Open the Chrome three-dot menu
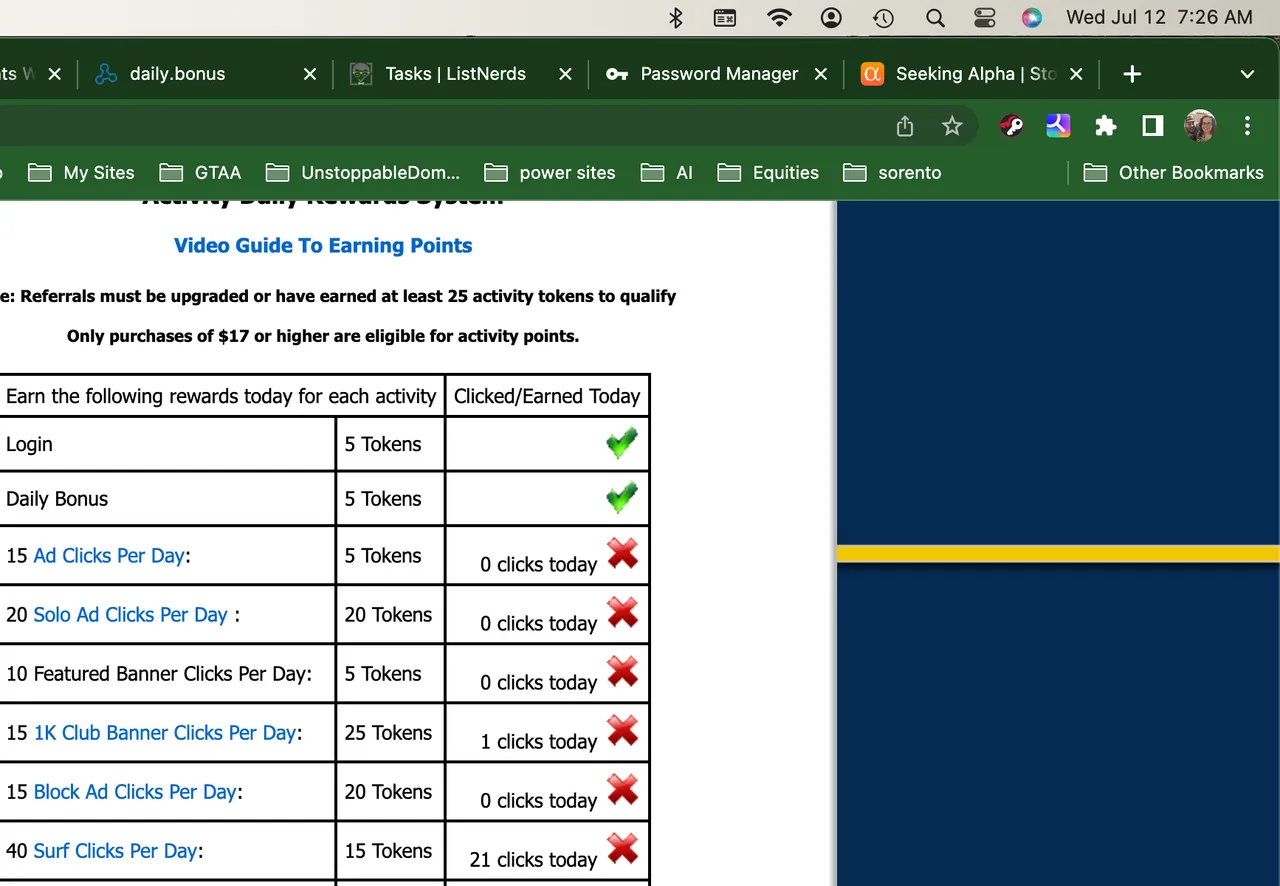 click(x=1247, y=126)
